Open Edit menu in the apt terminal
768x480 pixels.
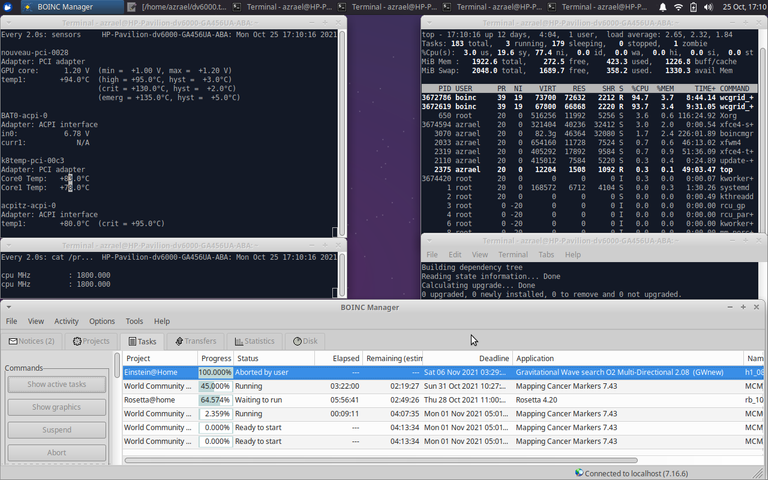click(455, 255)
